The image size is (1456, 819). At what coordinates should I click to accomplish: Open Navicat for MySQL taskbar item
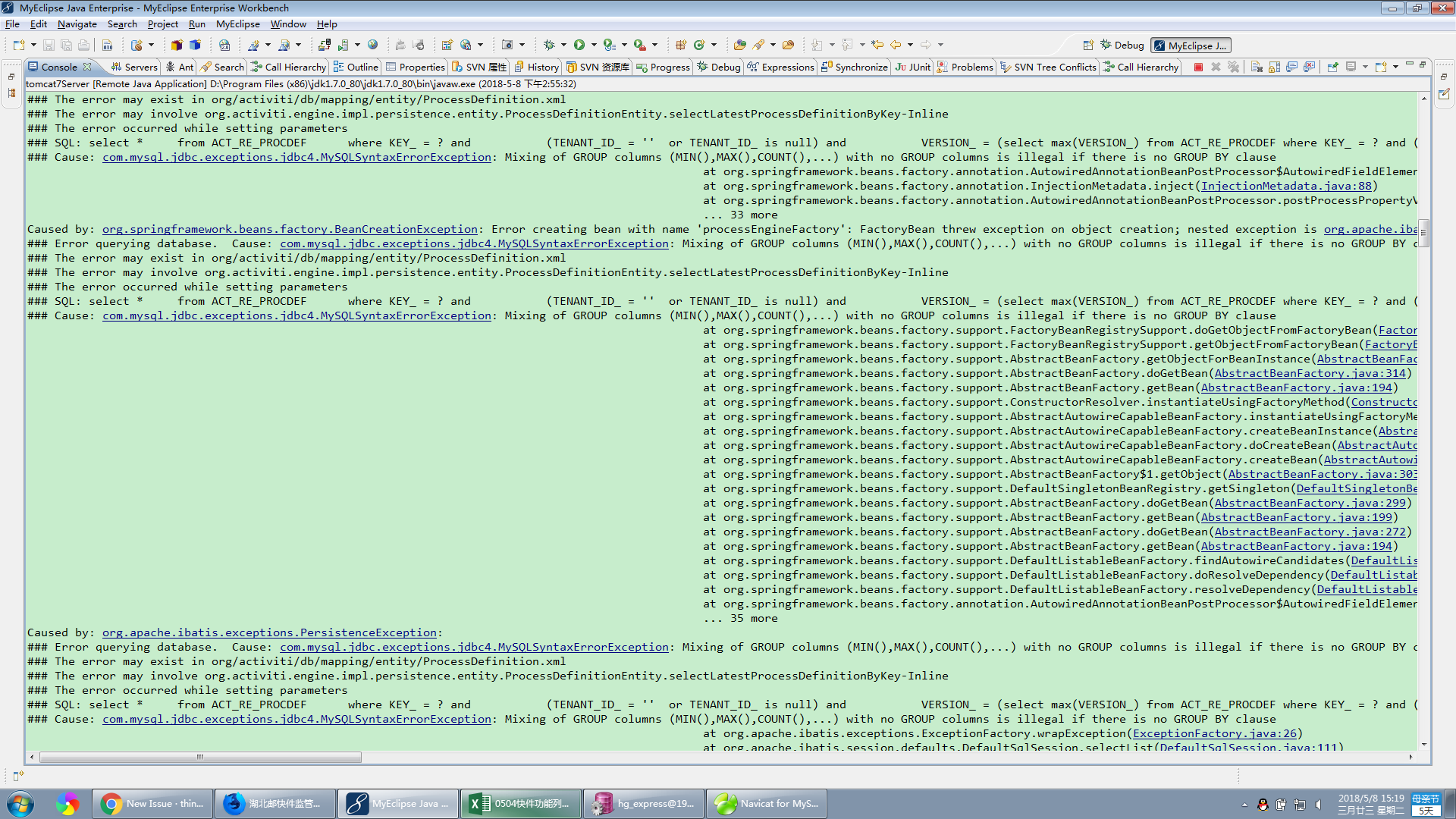[x=767, y=804]
